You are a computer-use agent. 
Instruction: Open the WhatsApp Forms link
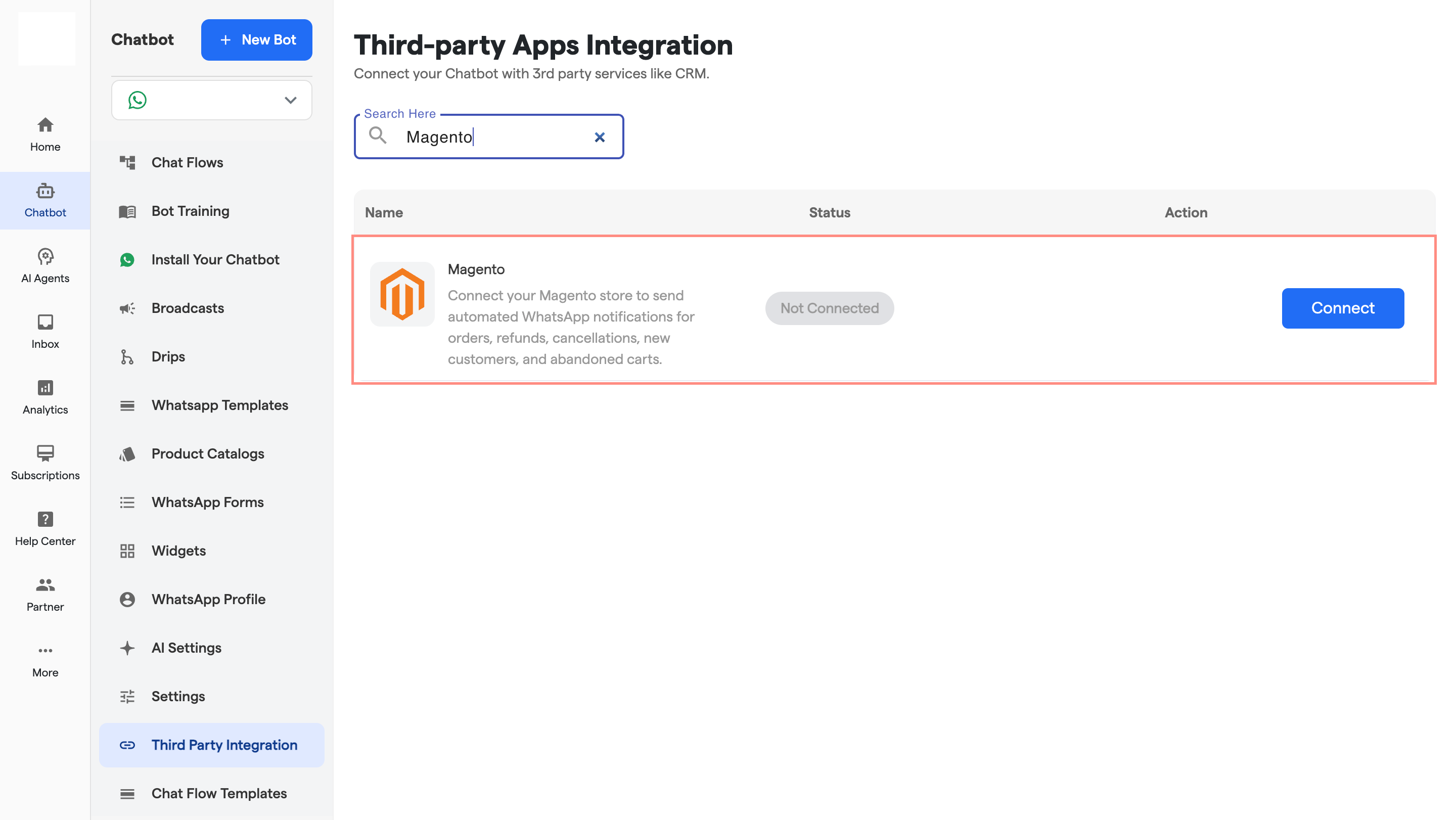tap(207, 503)
